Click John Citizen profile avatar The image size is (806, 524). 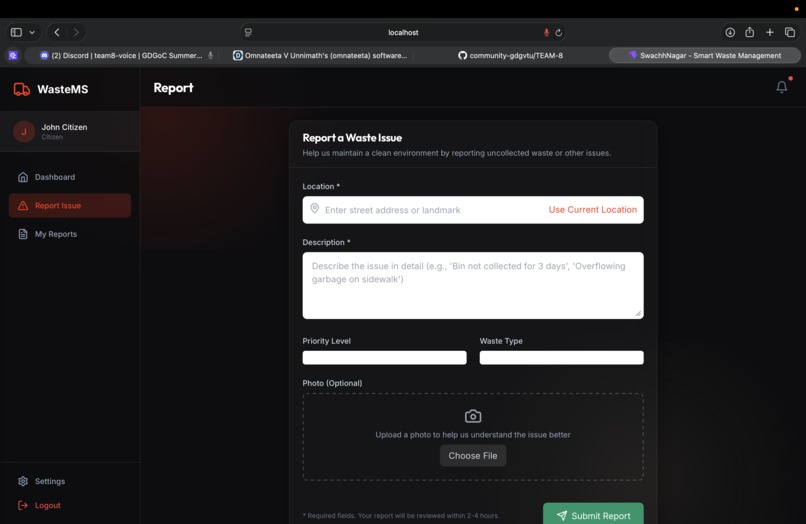24,132
